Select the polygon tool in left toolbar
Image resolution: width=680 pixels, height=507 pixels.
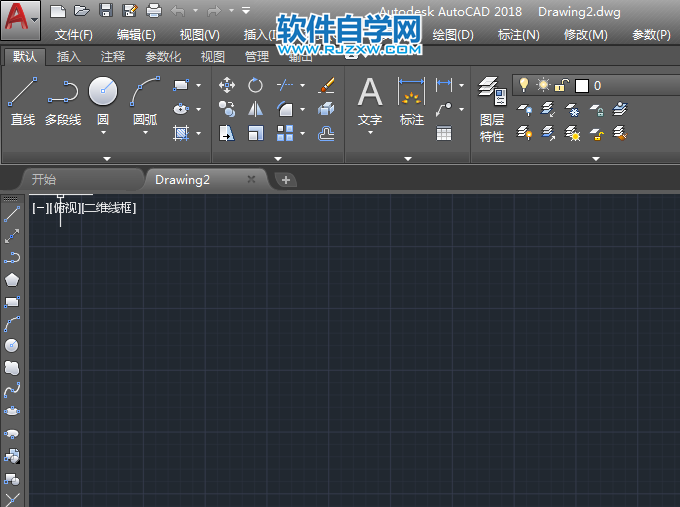coord(12,280)
